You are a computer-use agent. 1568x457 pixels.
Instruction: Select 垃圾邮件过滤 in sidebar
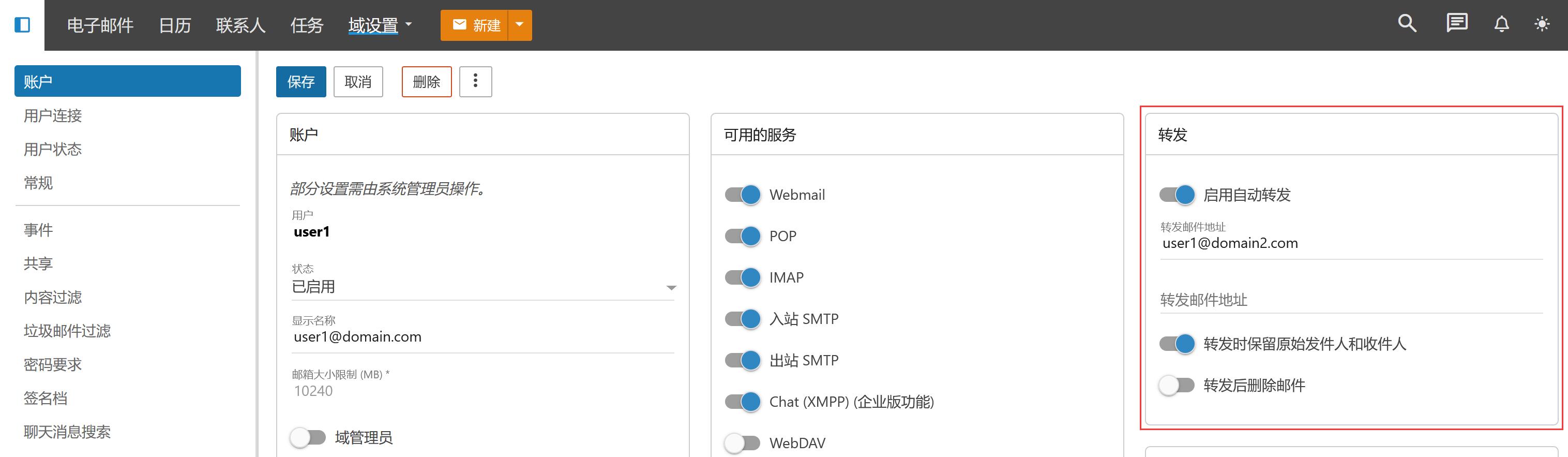click(x=67, y=331)
